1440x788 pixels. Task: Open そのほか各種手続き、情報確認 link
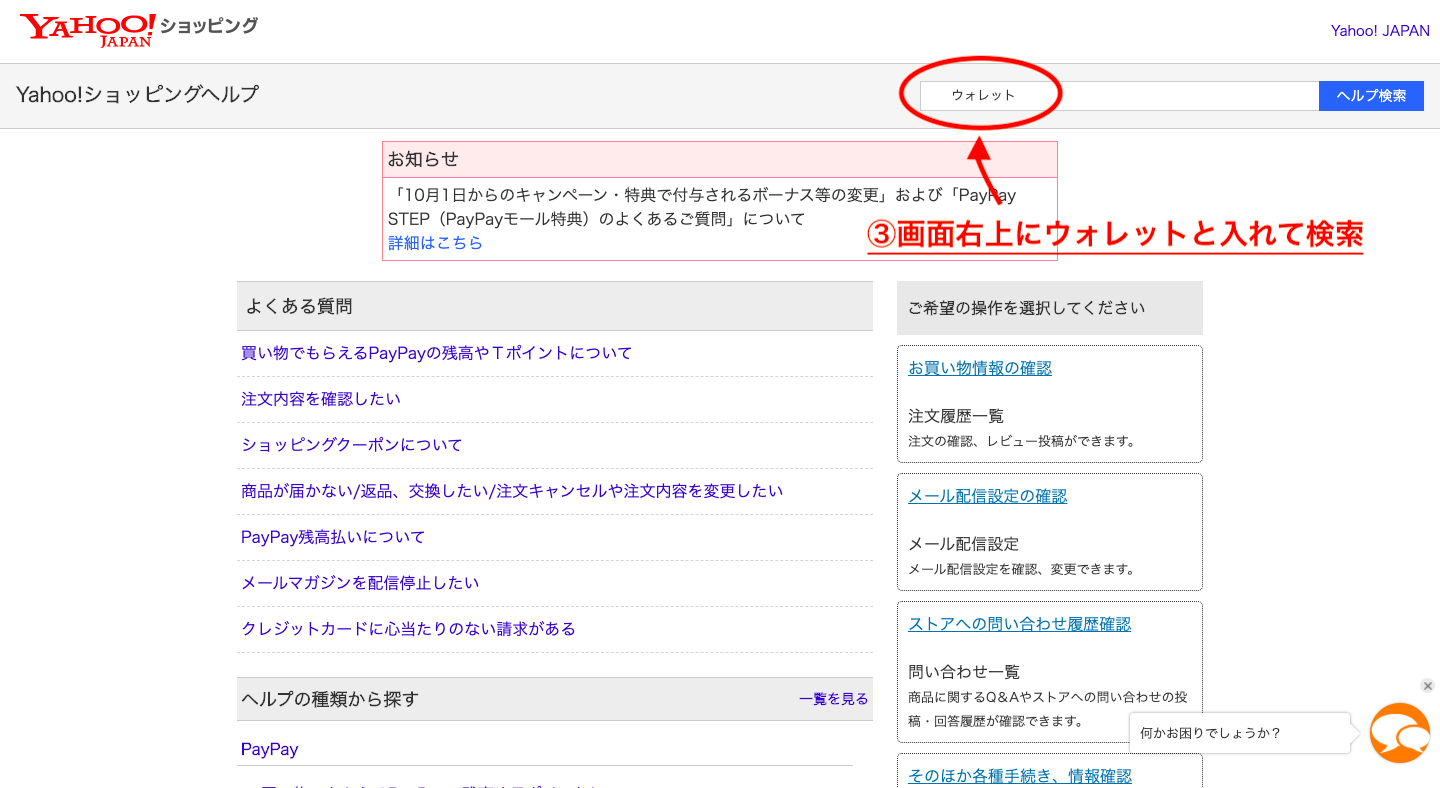click(x=1019, y=776)
